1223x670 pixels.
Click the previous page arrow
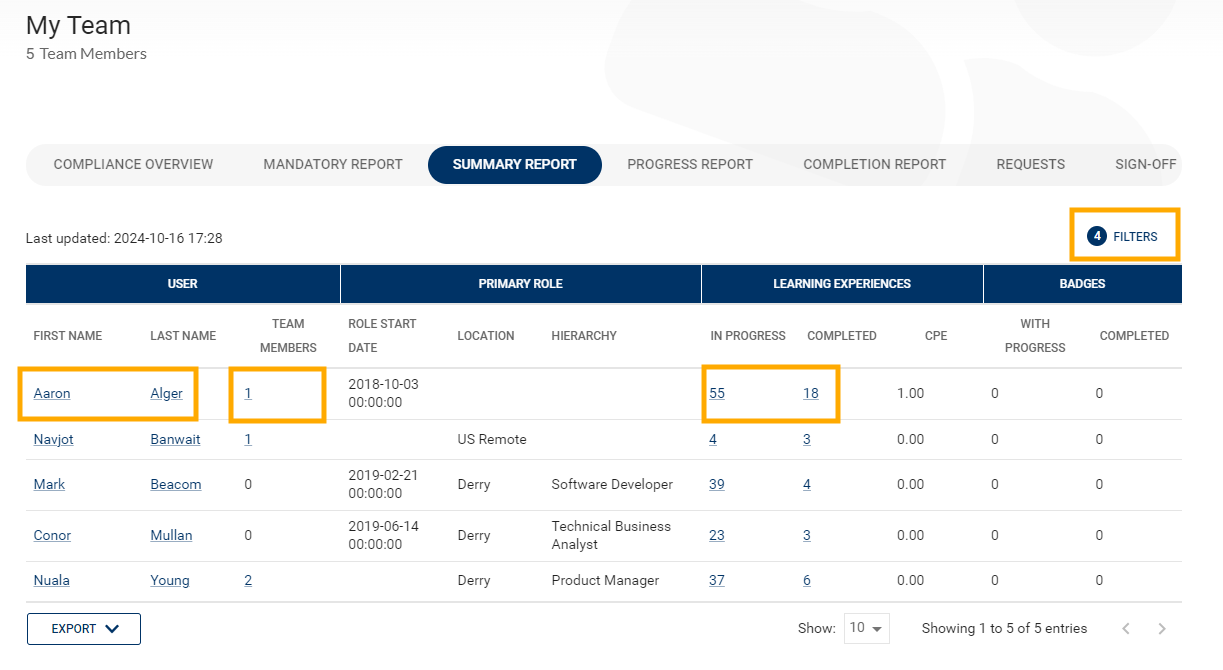tap(1126, 629)
